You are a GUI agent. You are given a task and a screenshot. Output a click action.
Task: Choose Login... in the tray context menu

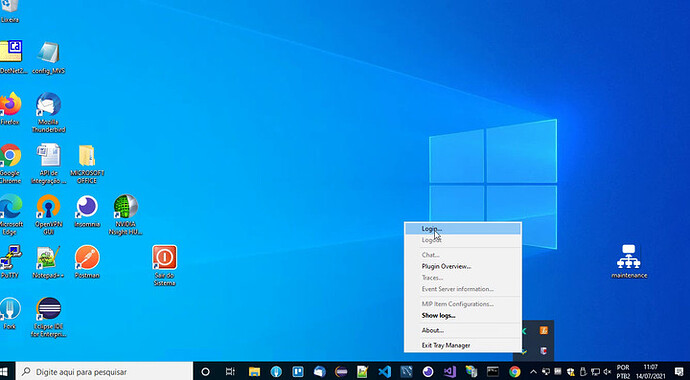point(462,228)
